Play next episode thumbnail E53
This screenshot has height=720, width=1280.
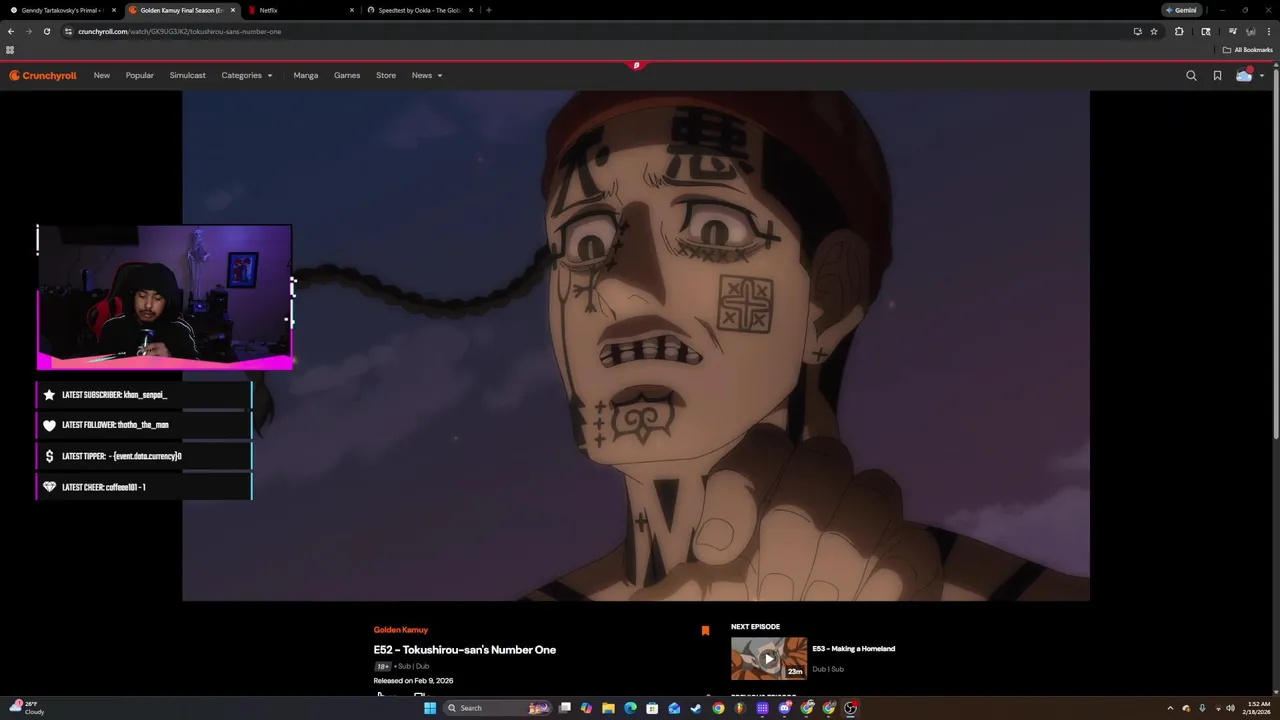[769, 658]
